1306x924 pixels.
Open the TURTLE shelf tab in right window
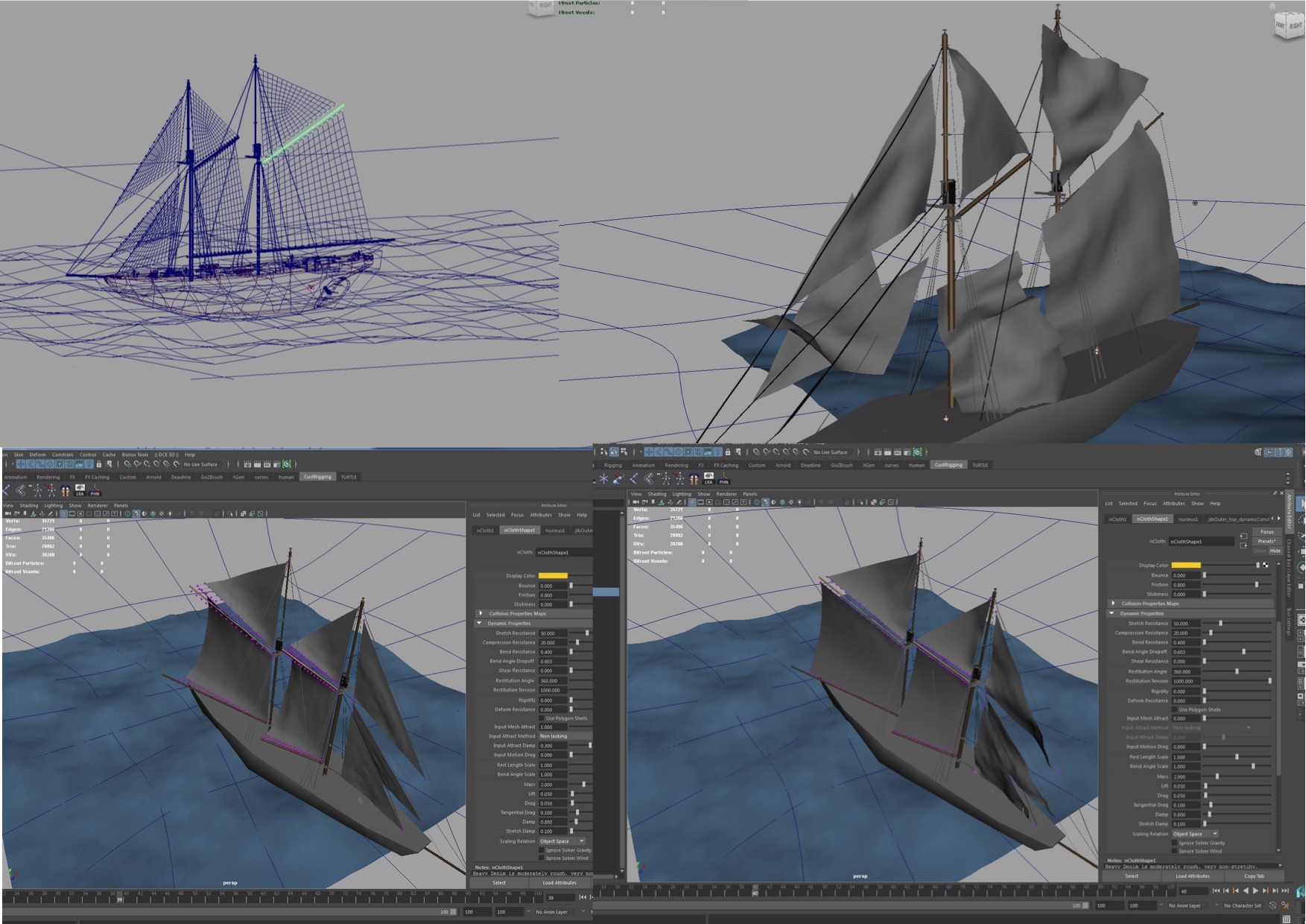980,465
